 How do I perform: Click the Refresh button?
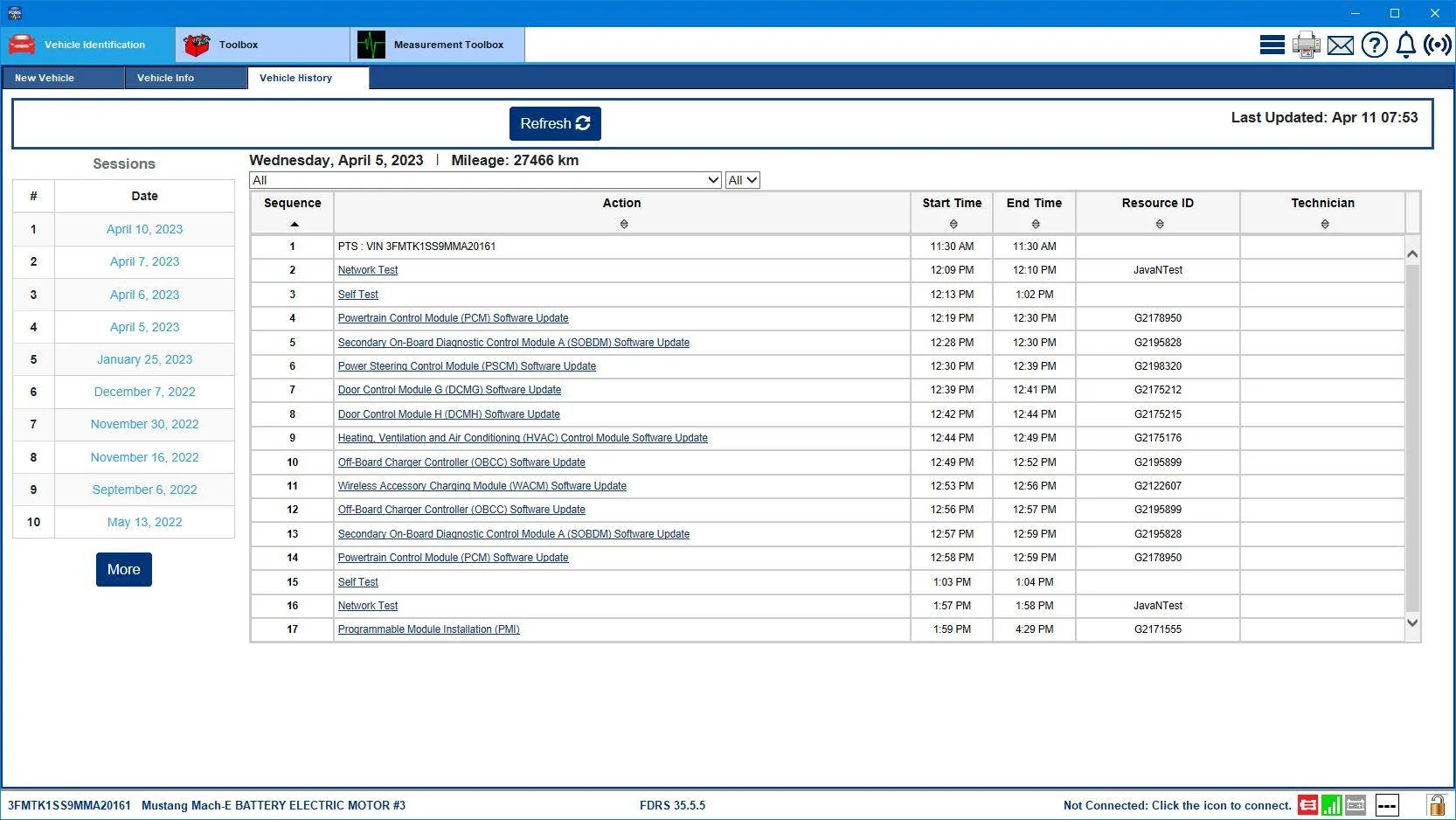(555, 124)
